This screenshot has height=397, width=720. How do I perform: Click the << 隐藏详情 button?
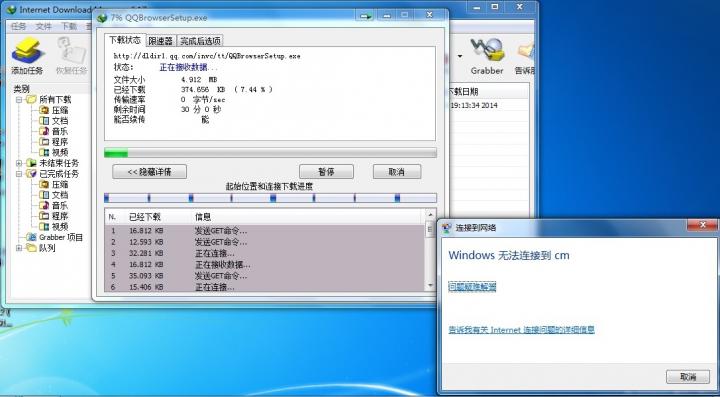[x=149, y=172]
